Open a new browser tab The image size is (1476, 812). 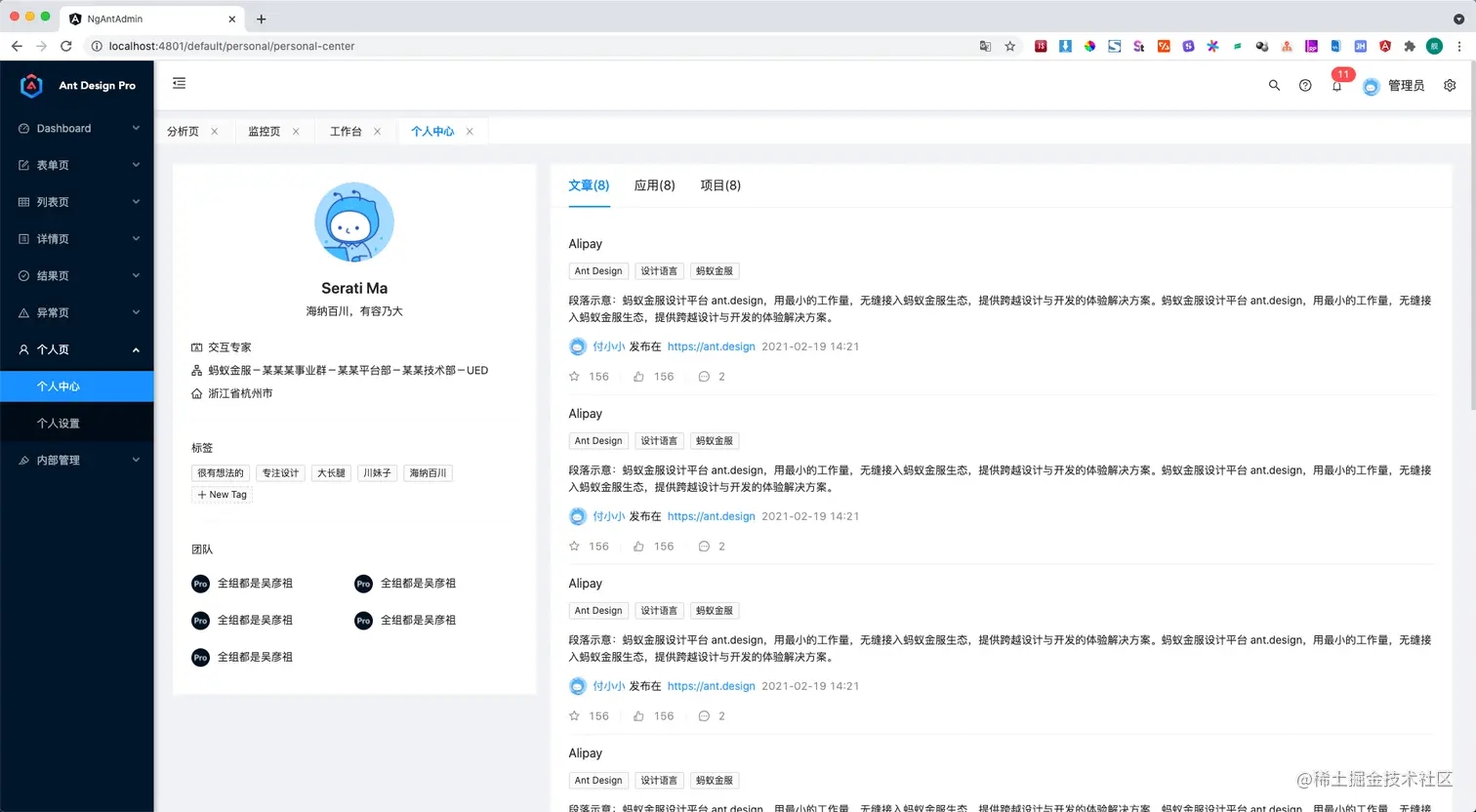pyautogui.click(x=262, y=19)
